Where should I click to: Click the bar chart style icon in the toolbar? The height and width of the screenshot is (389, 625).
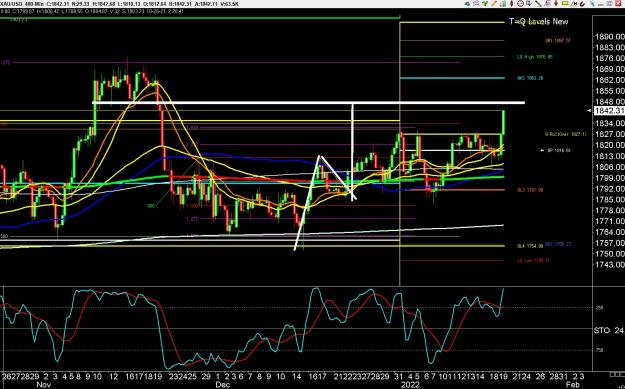coord(503,4)
